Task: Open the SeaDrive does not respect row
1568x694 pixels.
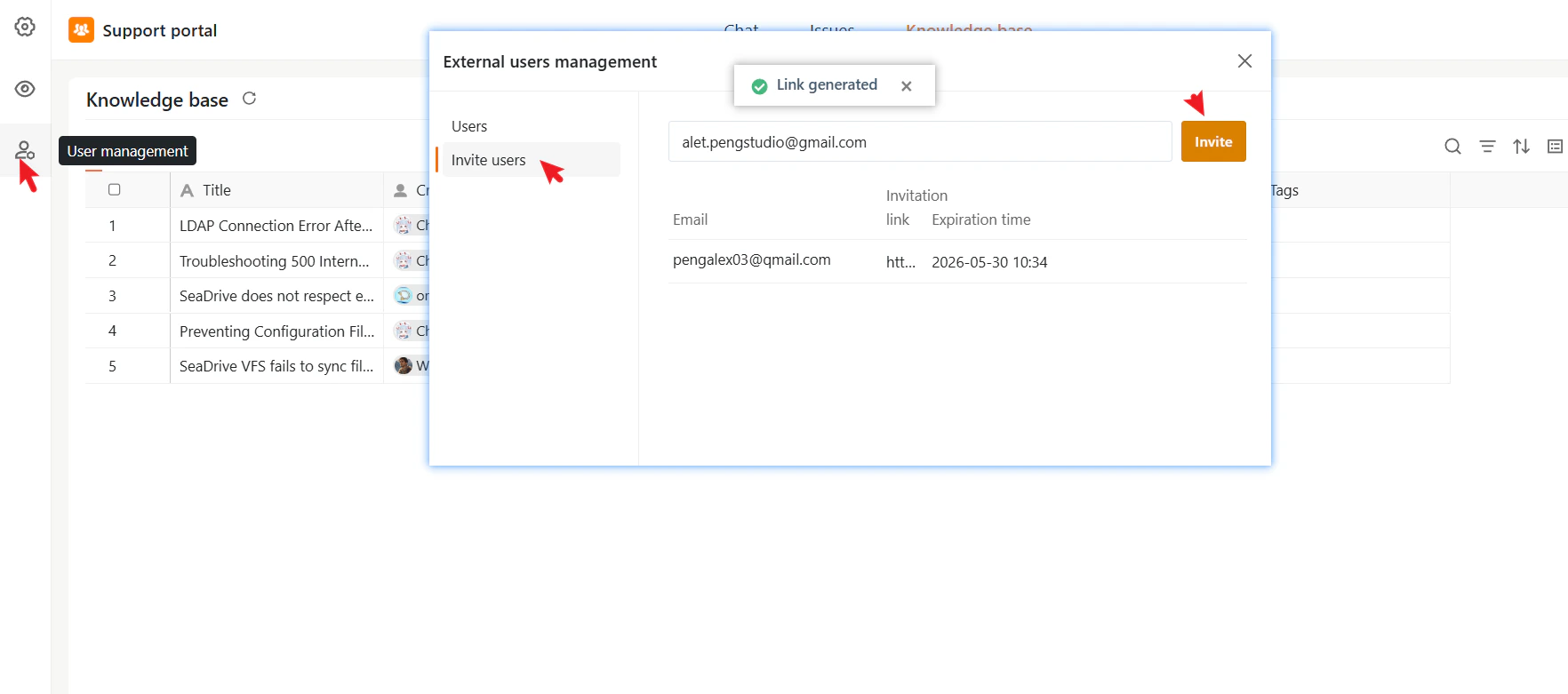Action: pos(277,296)
